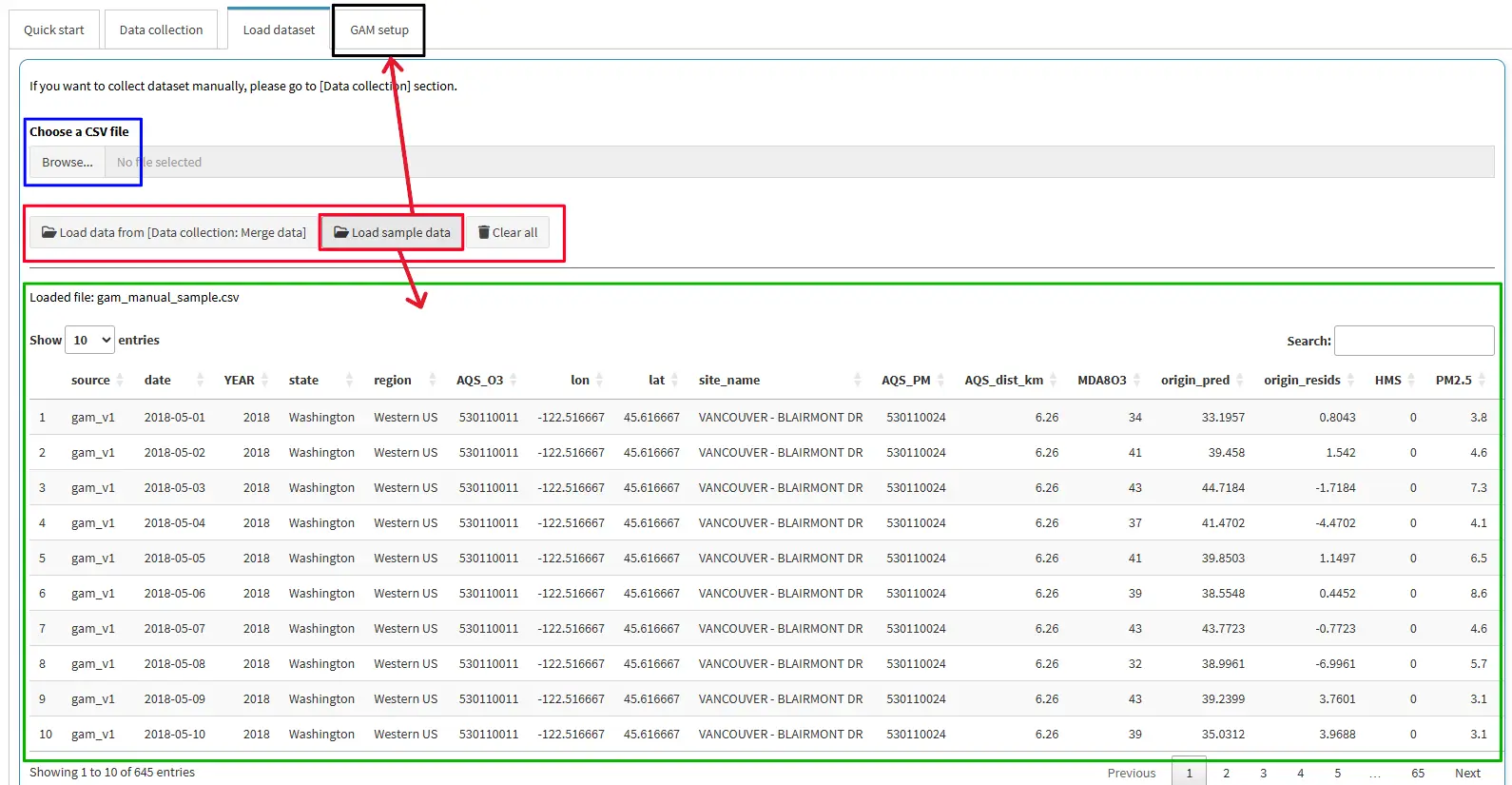Click the sort arrows beside the origin_resids header
This screenshot has width=1512, height=785.
tap(1350, 380)
